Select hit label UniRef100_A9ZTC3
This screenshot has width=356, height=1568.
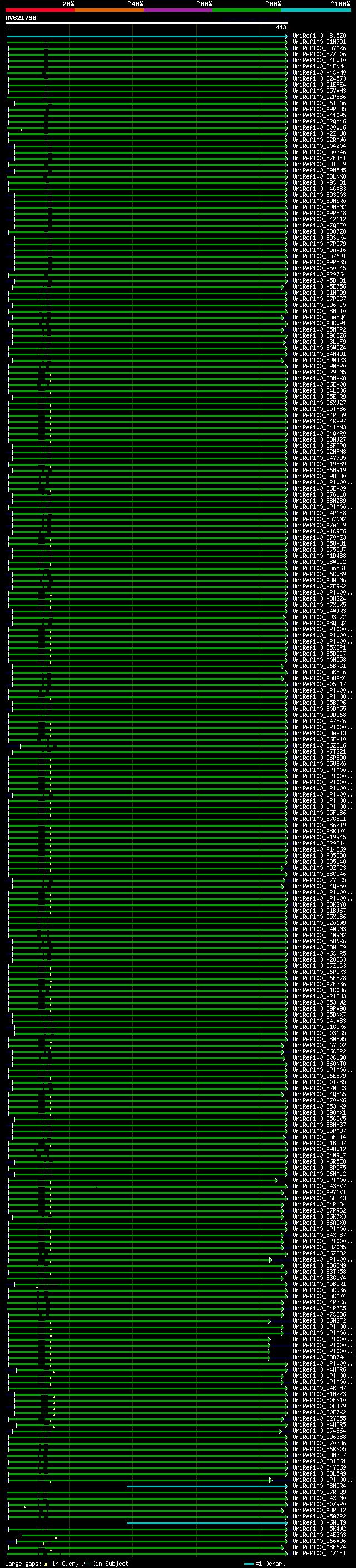tap(319, 868)
